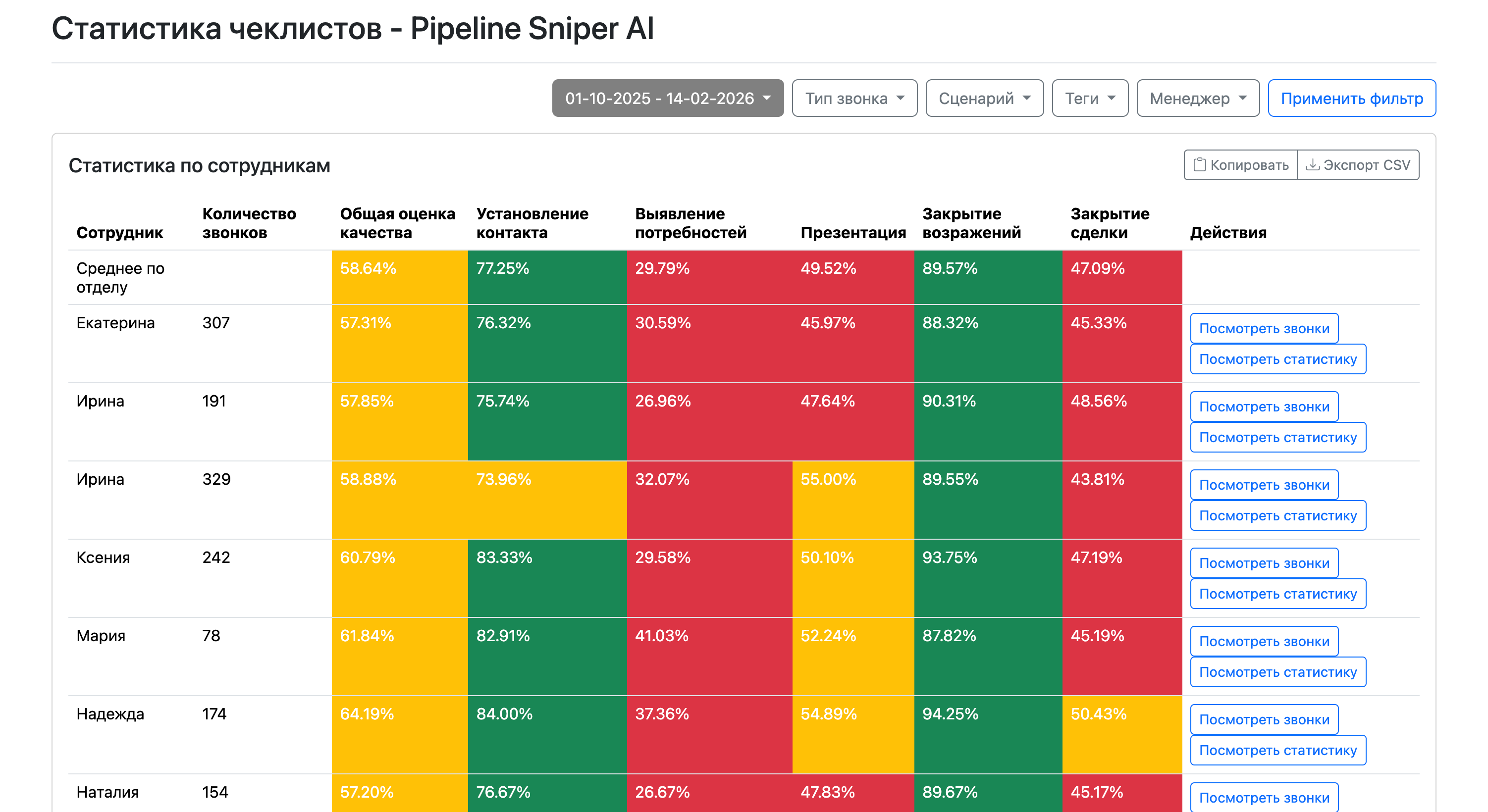Click the Общая оценка качества column header
This screenshot has height=812, width=1488.
pyautogui.click(x=397, y=223)
